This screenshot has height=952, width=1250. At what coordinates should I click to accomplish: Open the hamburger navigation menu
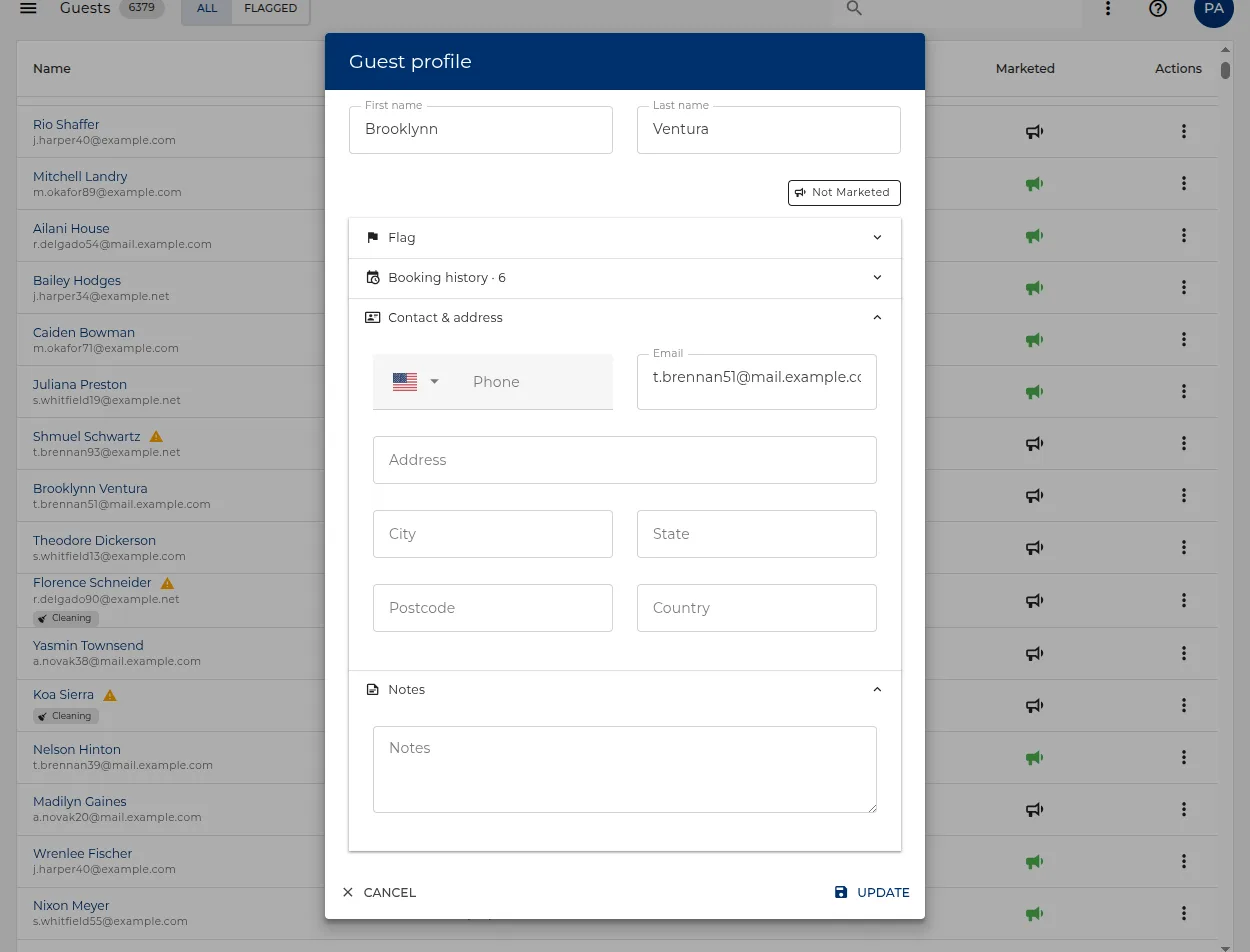[x=28, y=8]
